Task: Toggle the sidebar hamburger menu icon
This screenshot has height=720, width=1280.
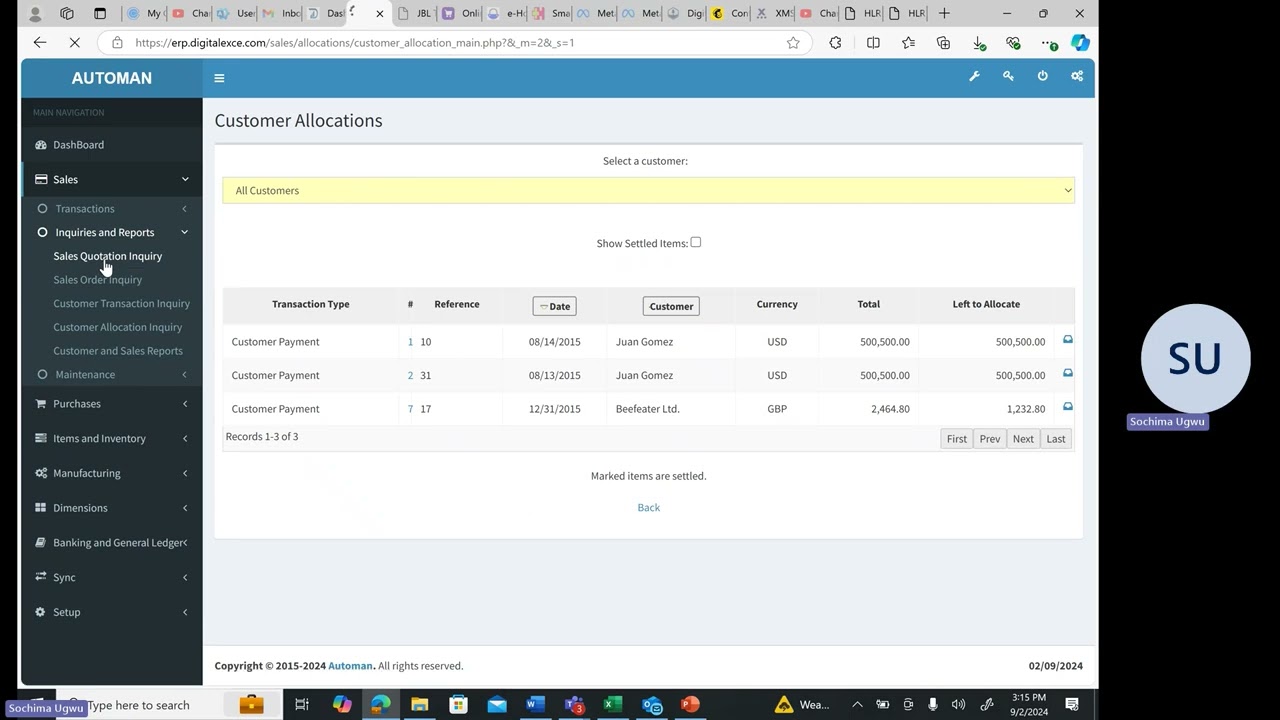Action: tap(219, 78)
